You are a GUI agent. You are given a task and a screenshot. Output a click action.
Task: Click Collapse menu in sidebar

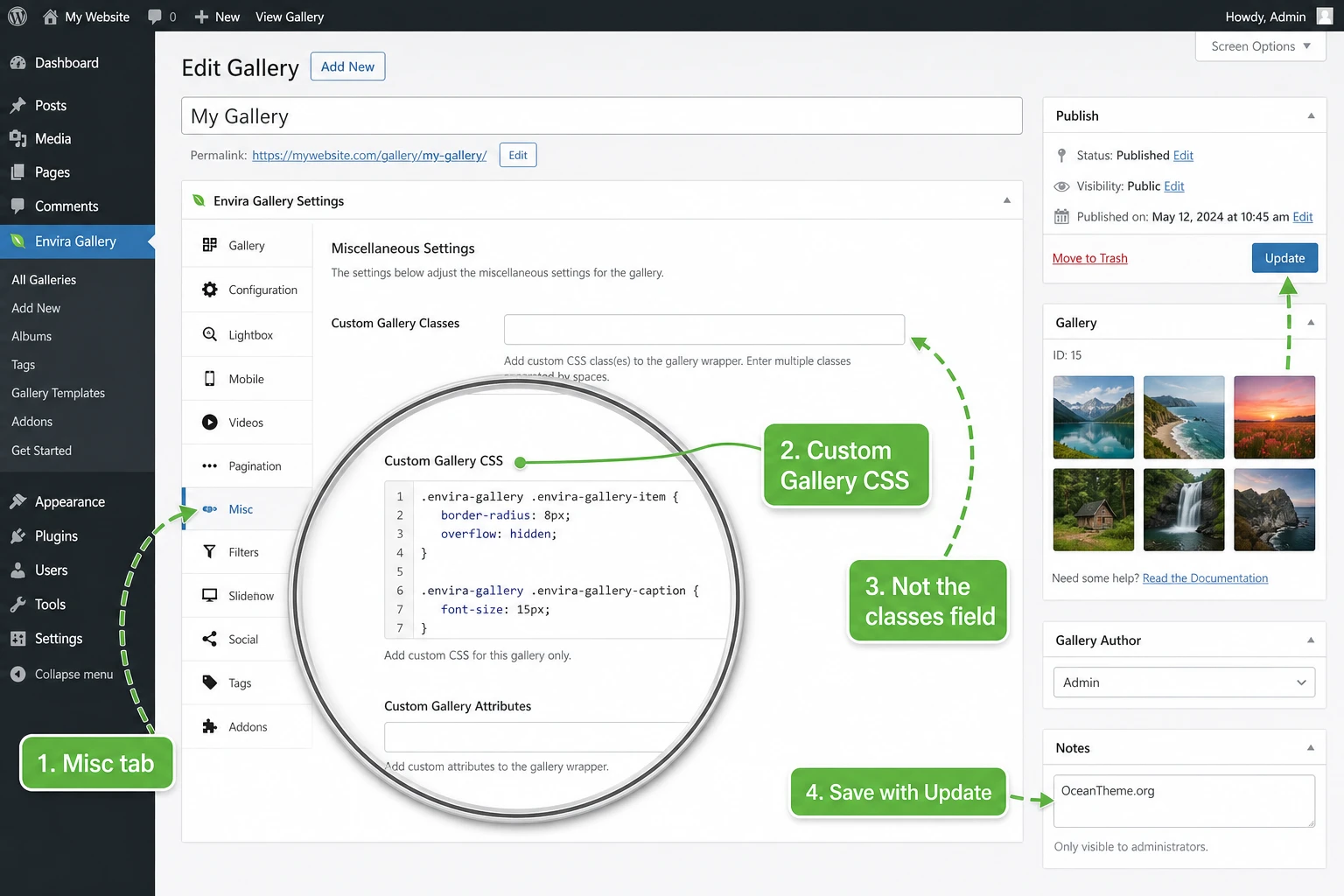click(x=62, y=674)
